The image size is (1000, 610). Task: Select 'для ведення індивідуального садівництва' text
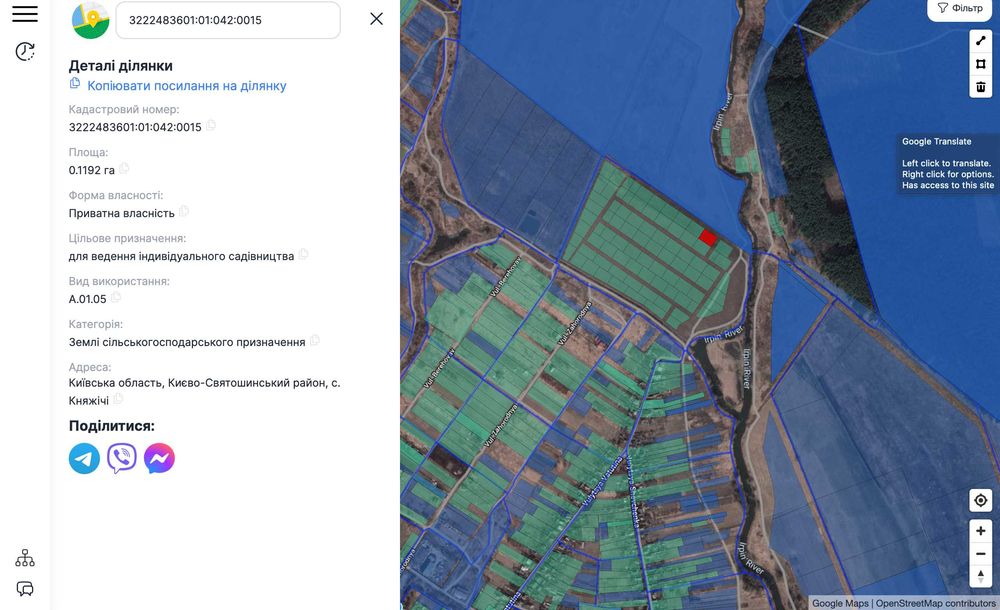point(182,256)
